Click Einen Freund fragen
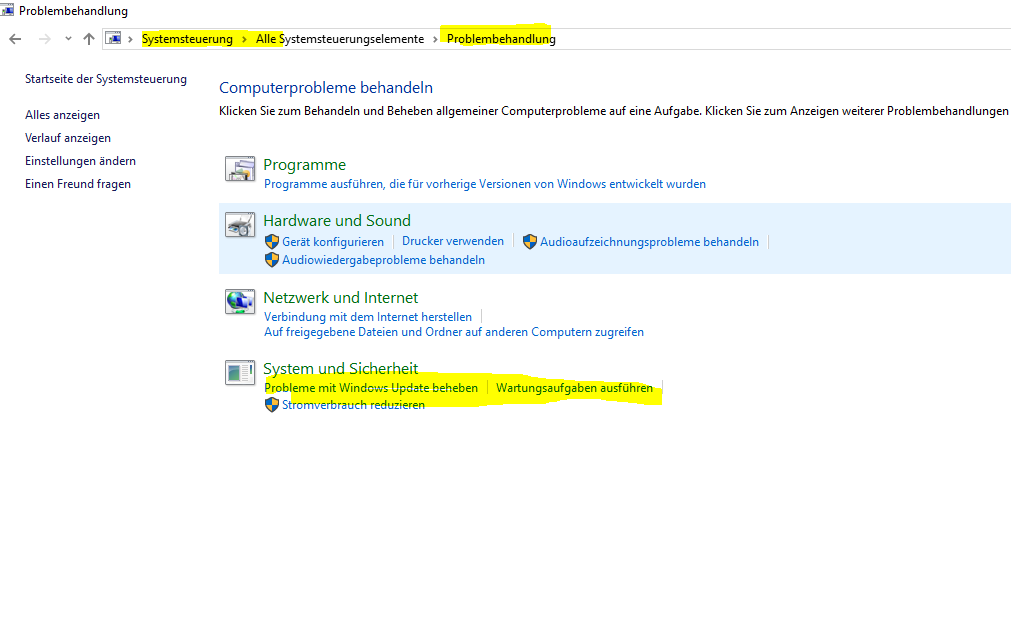 78,184
